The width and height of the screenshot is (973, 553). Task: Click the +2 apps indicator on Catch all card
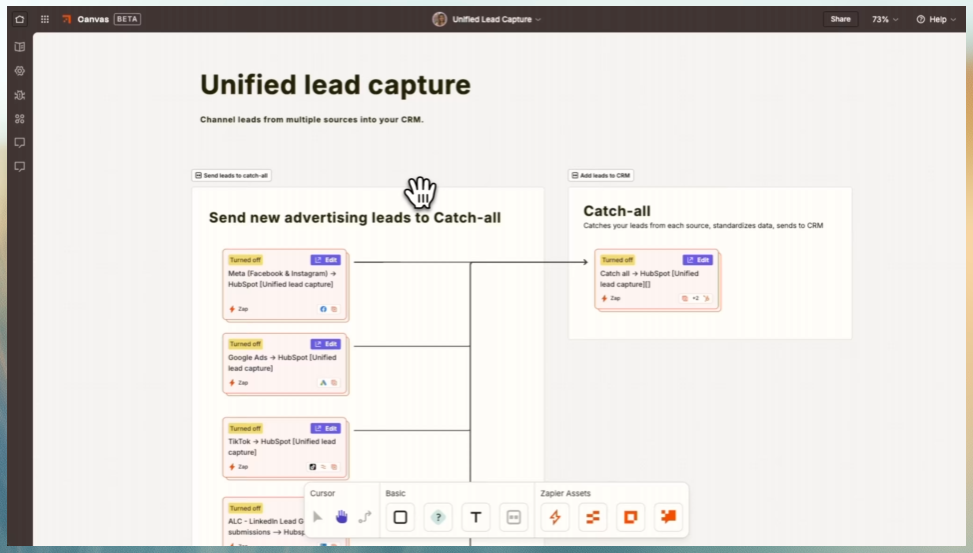[696, 299]
